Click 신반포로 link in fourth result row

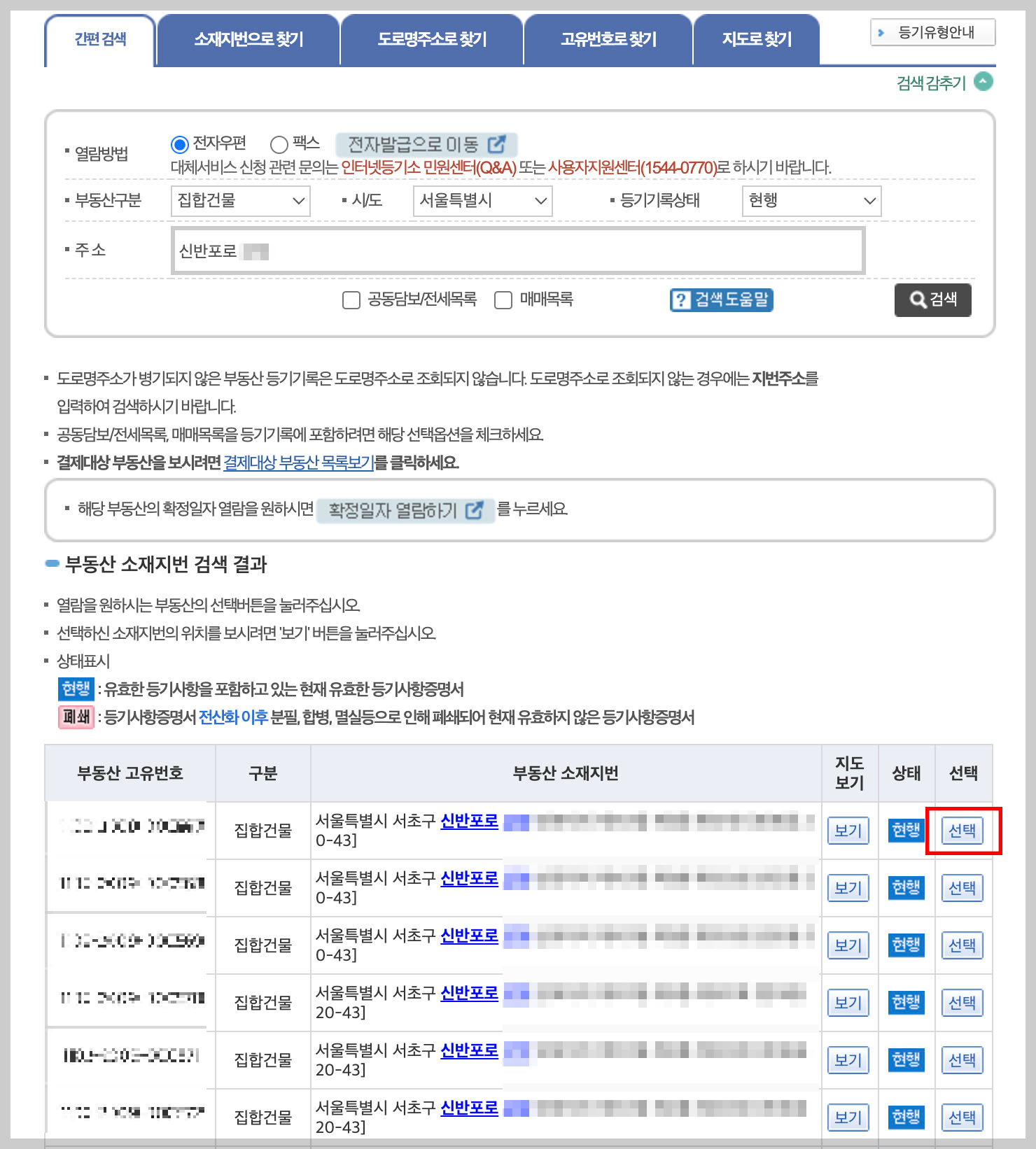(469, 993)
